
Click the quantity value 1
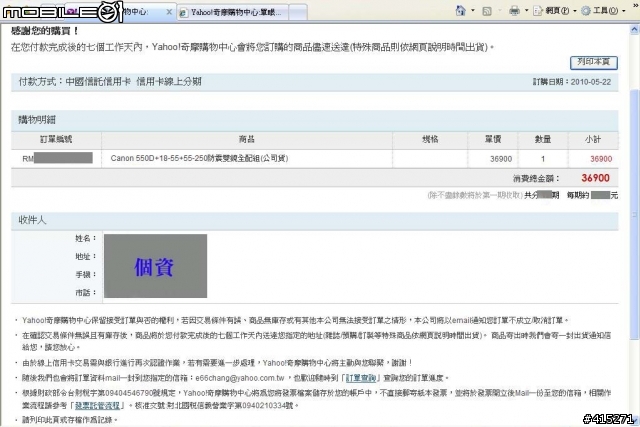543,159
